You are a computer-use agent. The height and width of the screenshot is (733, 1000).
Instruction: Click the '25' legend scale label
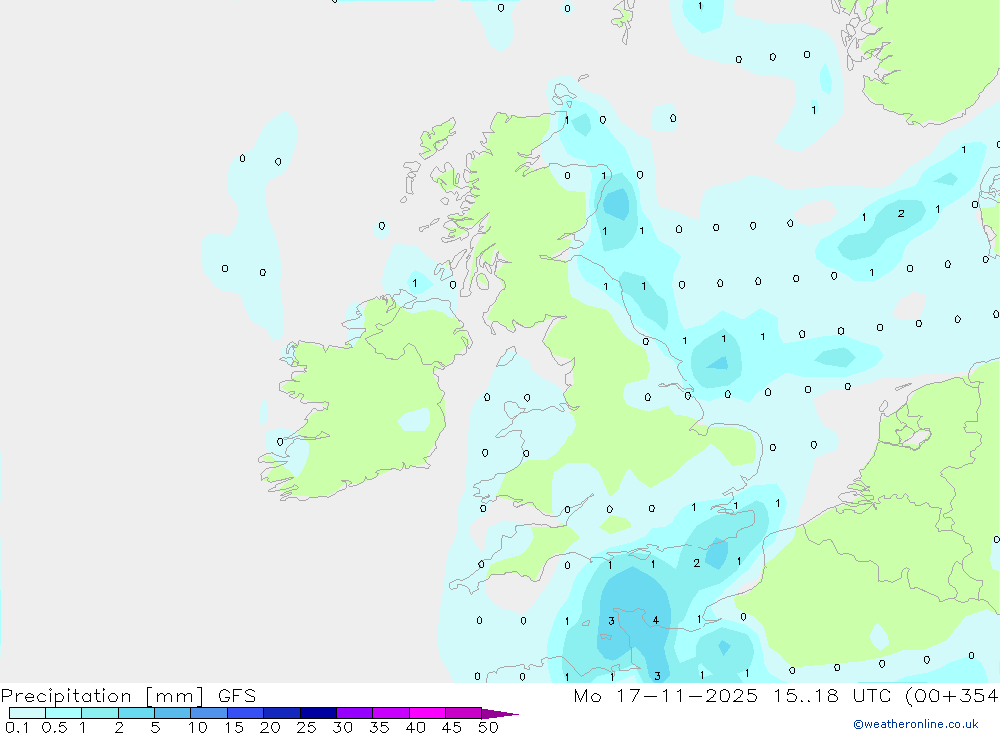point(306,727)
